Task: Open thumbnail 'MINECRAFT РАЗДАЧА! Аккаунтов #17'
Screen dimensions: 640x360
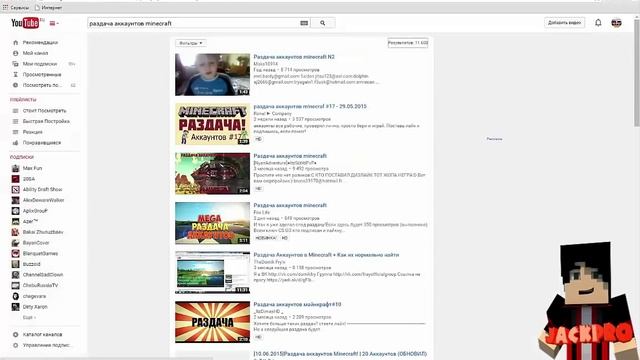Action: [212, 124]
